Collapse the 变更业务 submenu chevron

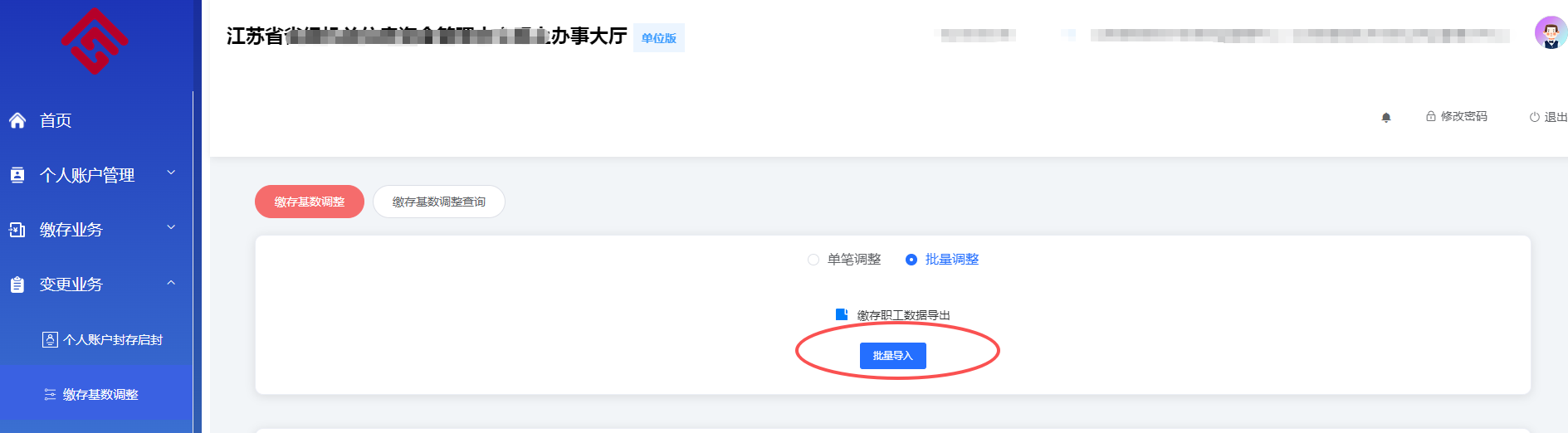pyautogui.click(x=171, y=283)
